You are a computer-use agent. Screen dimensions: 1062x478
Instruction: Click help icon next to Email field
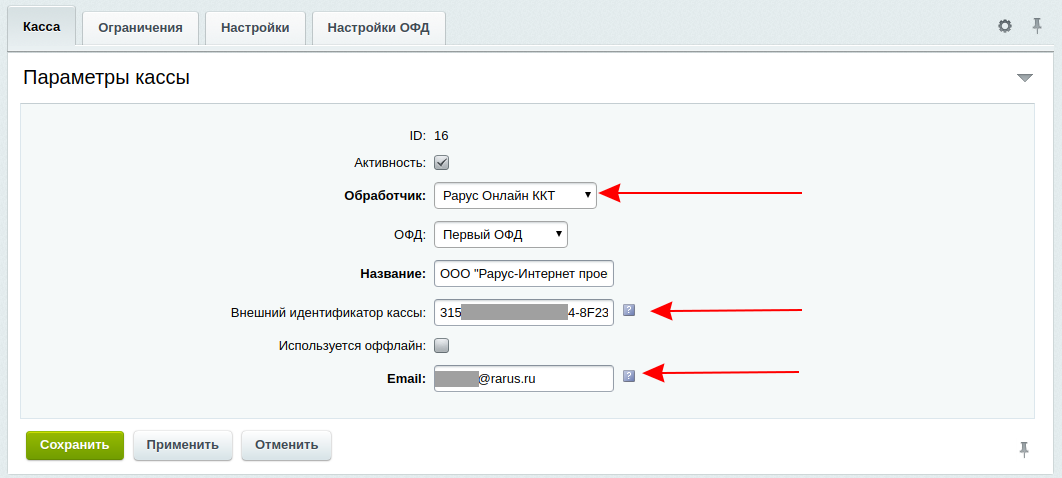tap(629, 376)
